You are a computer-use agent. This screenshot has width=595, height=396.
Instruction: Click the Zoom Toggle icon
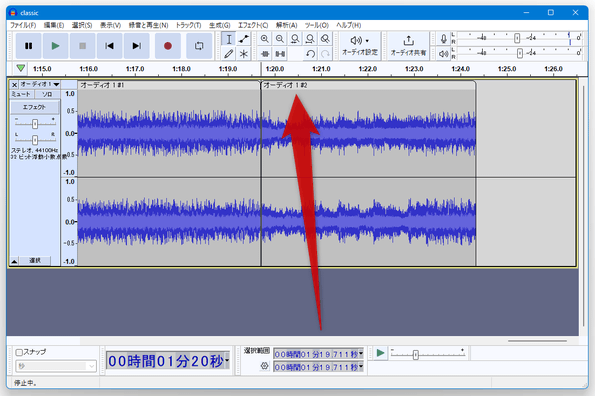click(x=325, y=39)
